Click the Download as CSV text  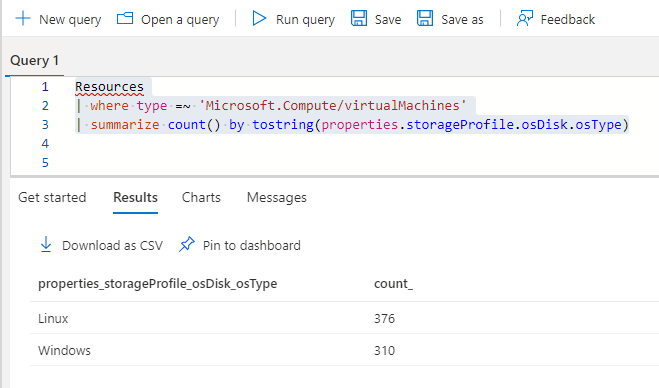tap(112, 245)
